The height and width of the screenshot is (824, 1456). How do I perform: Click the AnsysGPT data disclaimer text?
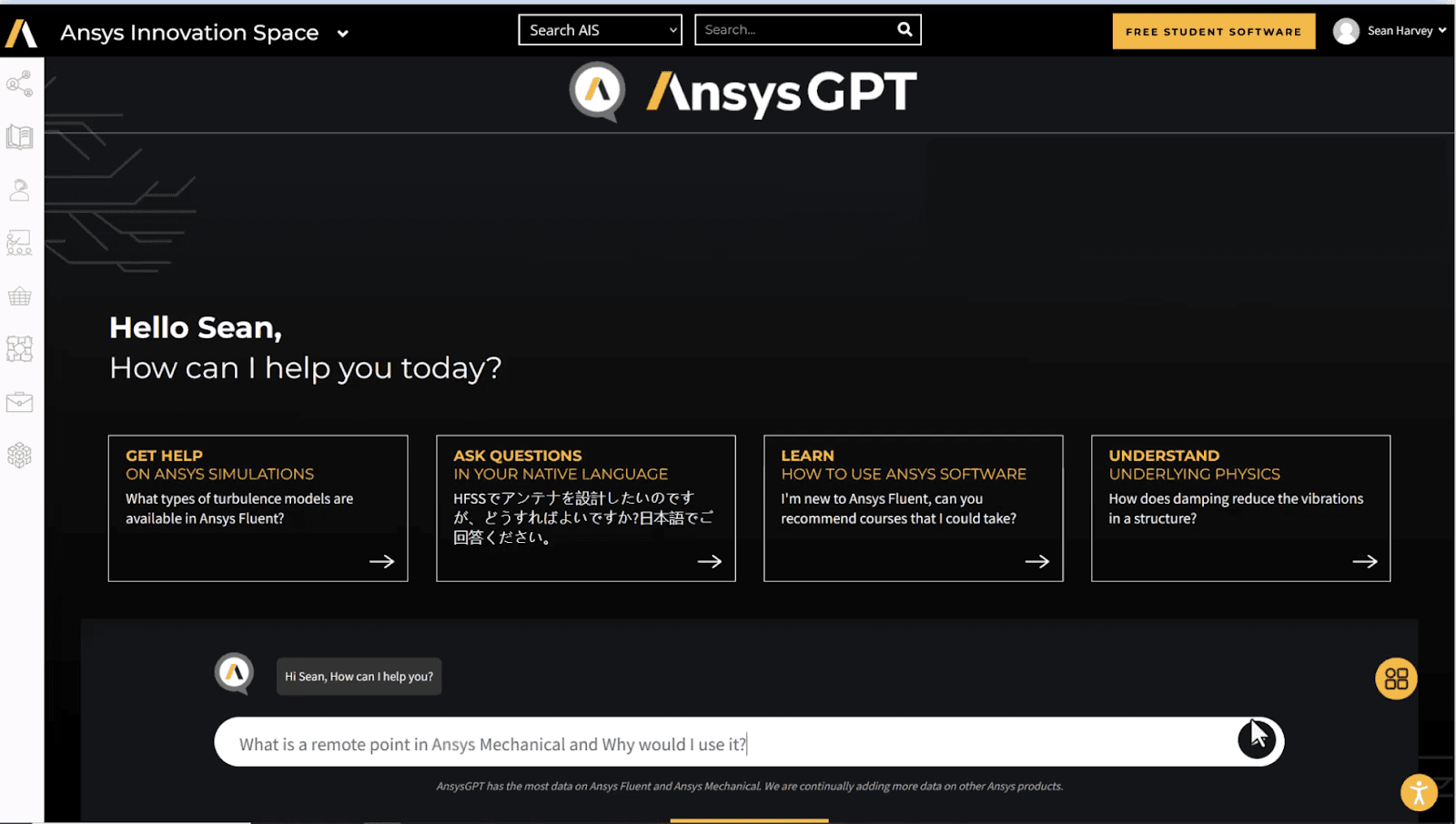point(749,786)
